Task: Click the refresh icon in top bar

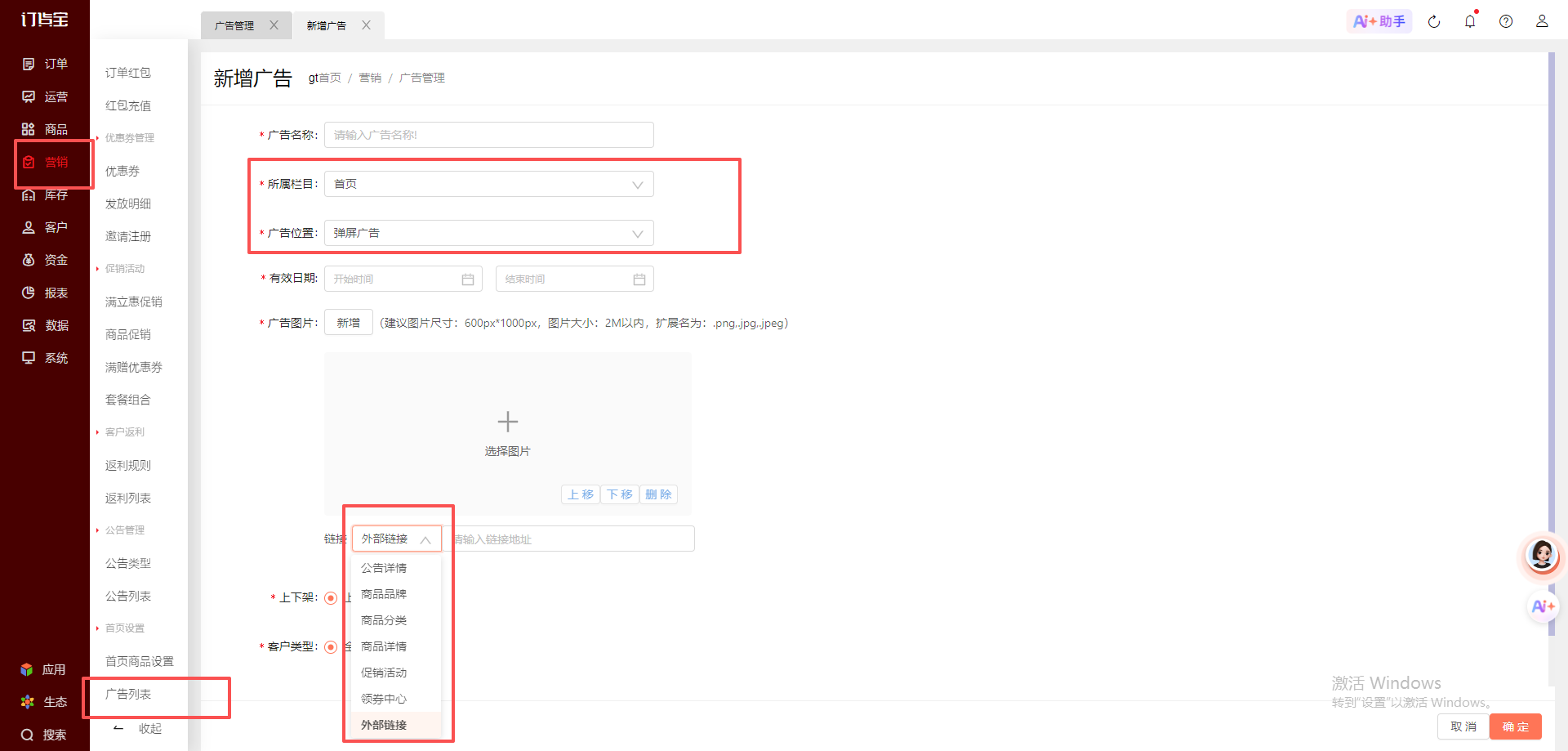Action: pyautogui.click(x=1434, y=21)
